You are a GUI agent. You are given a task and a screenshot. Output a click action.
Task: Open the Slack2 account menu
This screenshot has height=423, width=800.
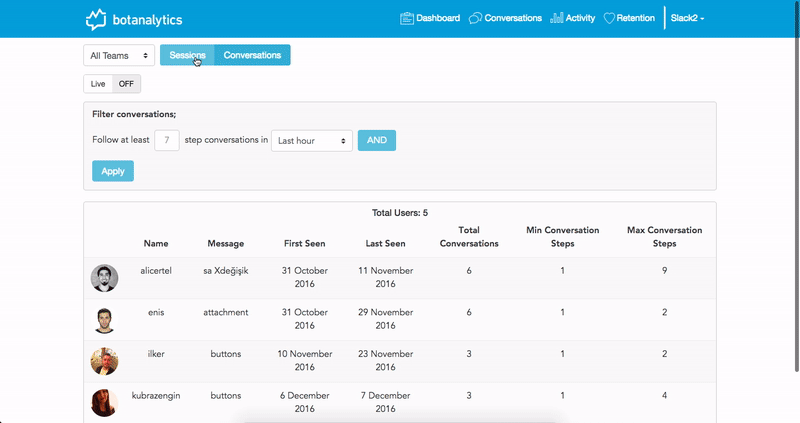(687, 18)
